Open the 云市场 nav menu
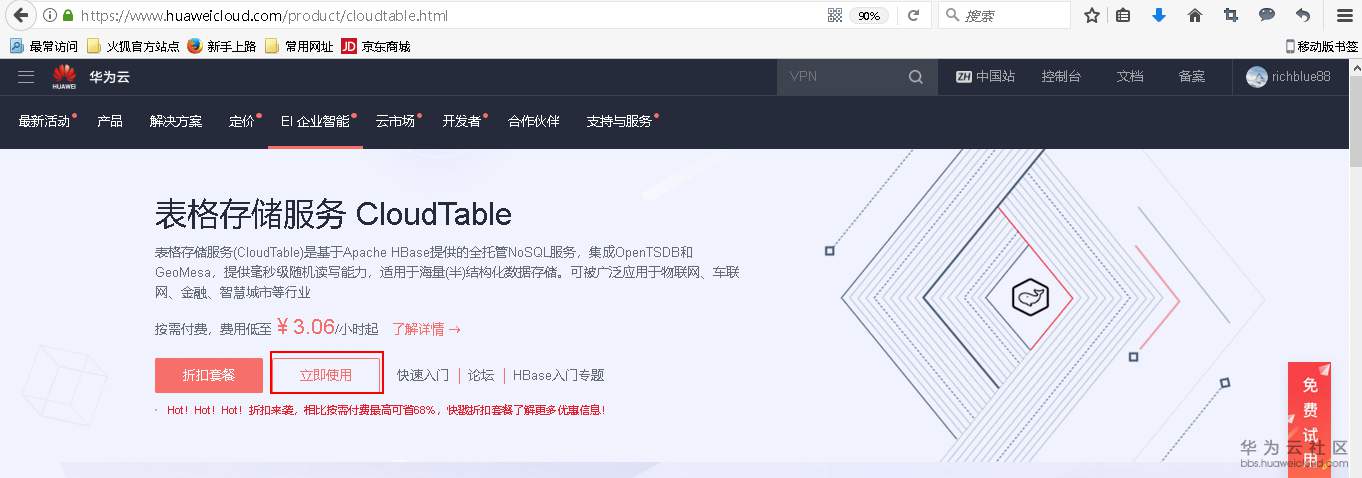Image resolution: width=1362 pixels, height=478 pixels. point(395,121)
